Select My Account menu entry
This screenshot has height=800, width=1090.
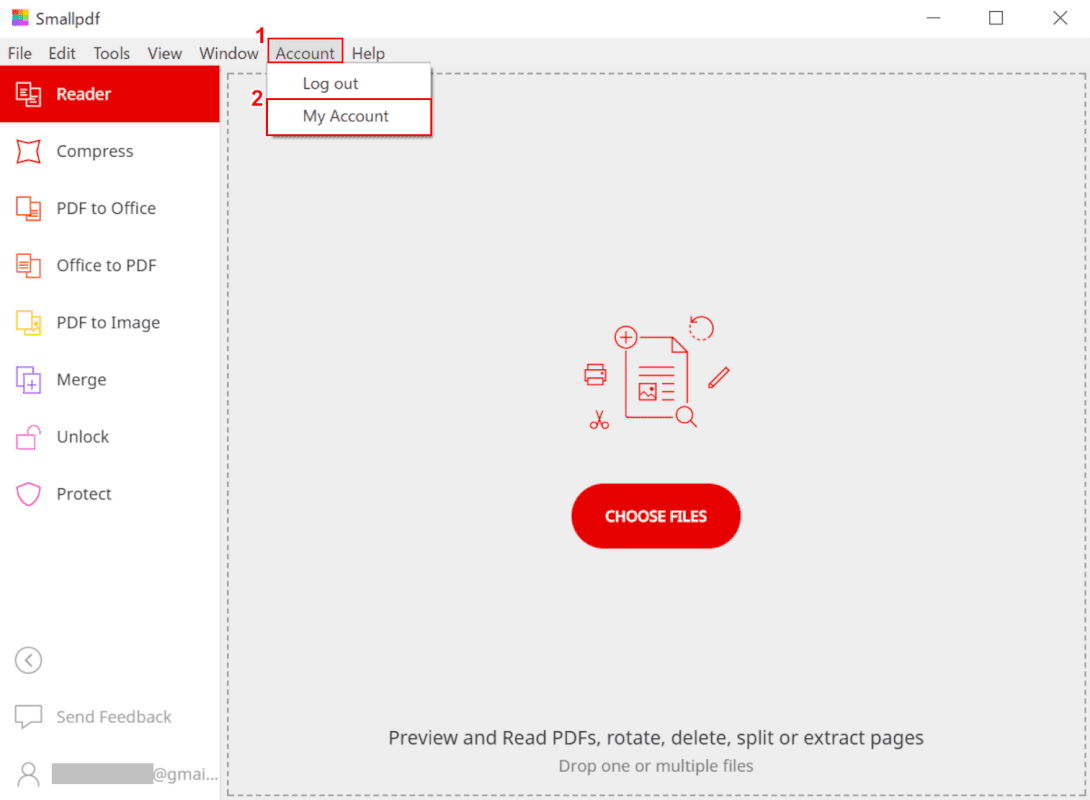(x=349, y=116)
